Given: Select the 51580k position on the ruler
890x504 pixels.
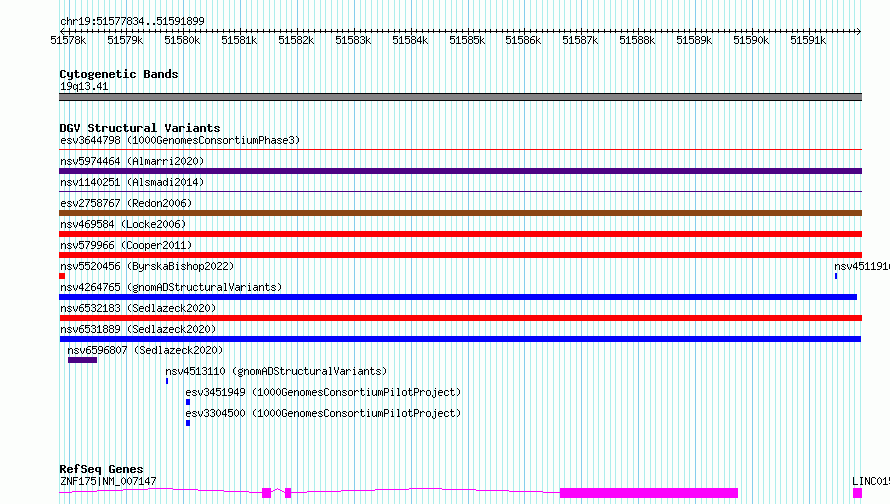Looking at the screenshot, I should [x=182, y=41].
